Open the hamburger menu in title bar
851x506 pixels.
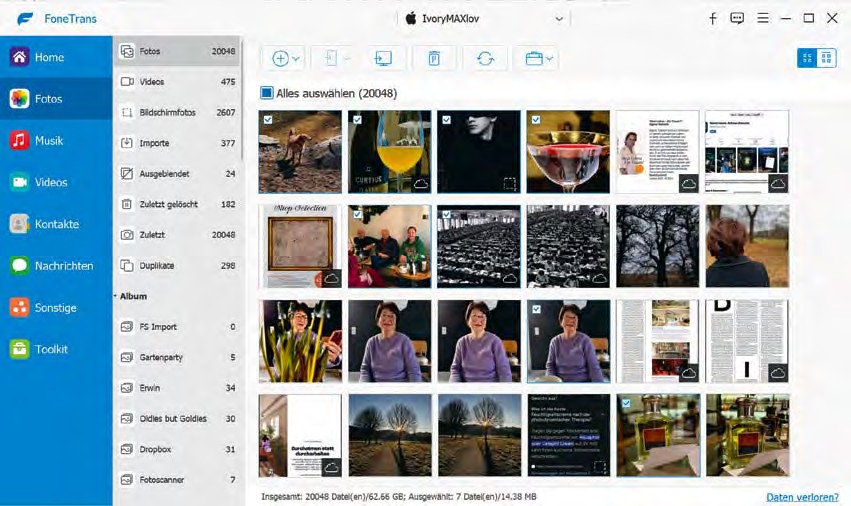(763, 18)
